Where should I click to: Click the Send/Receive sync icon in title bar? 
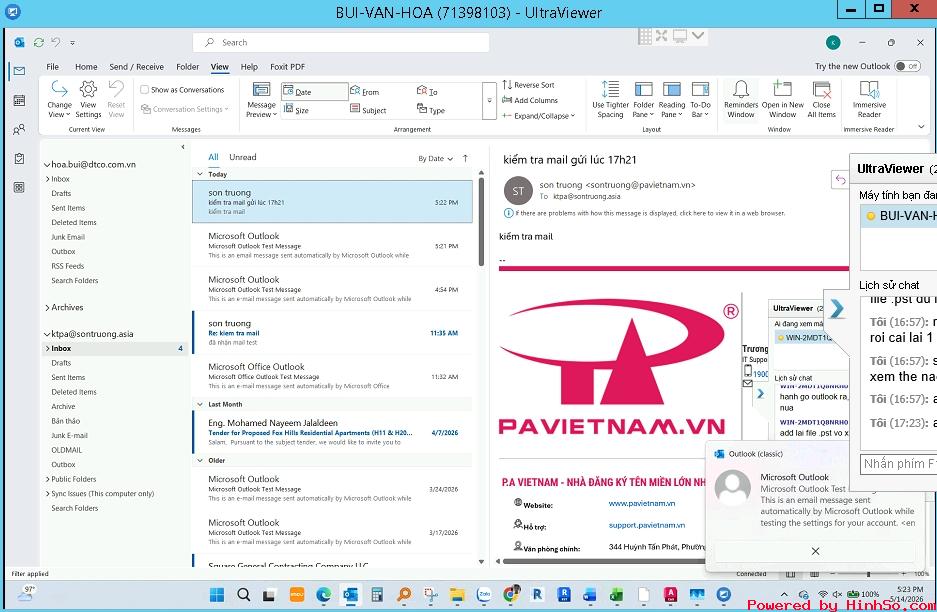[x=39, y=42]
